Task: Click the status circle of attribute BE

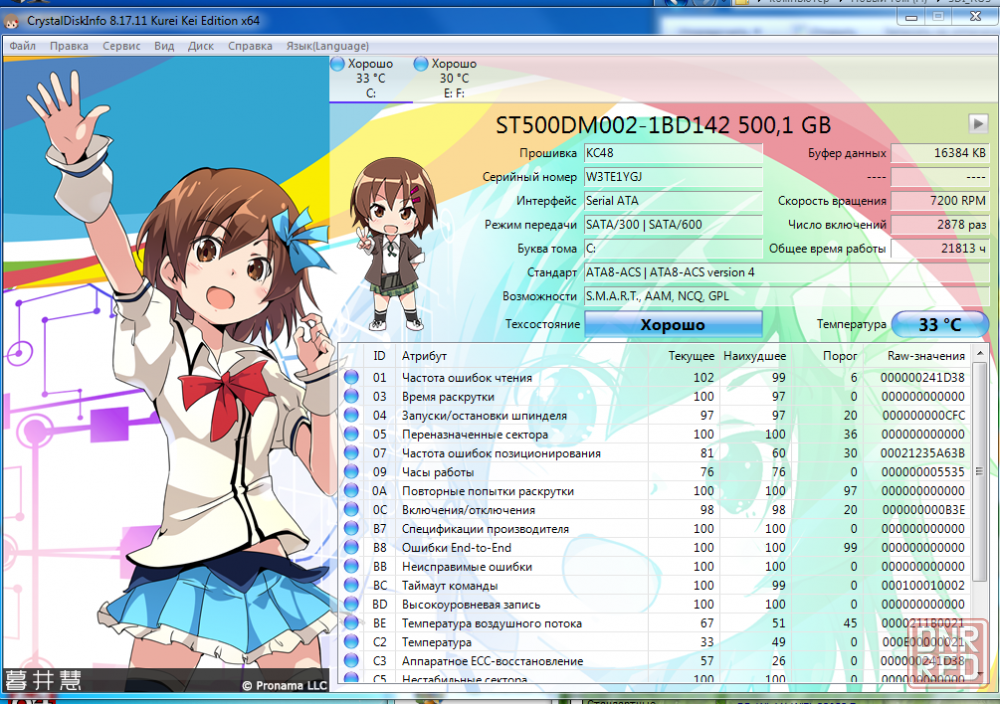Action: pyautogui.click(x=351, y=623)
